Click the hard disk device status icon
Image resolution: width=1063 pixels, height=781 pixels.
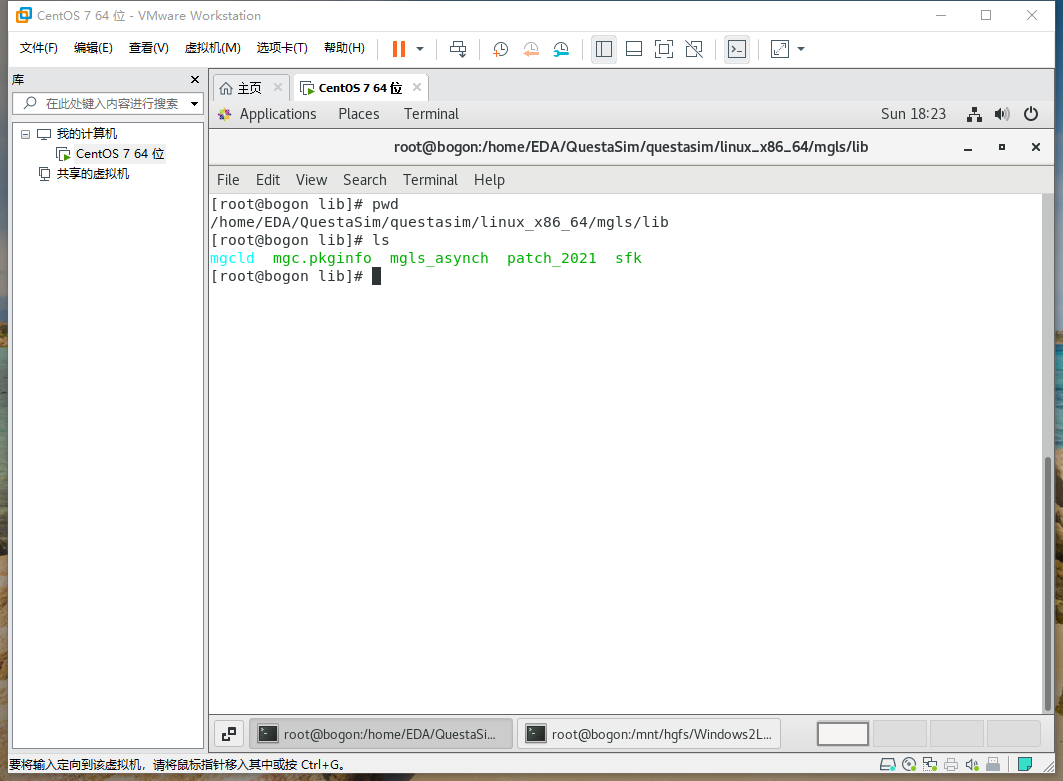coord(887,765)
